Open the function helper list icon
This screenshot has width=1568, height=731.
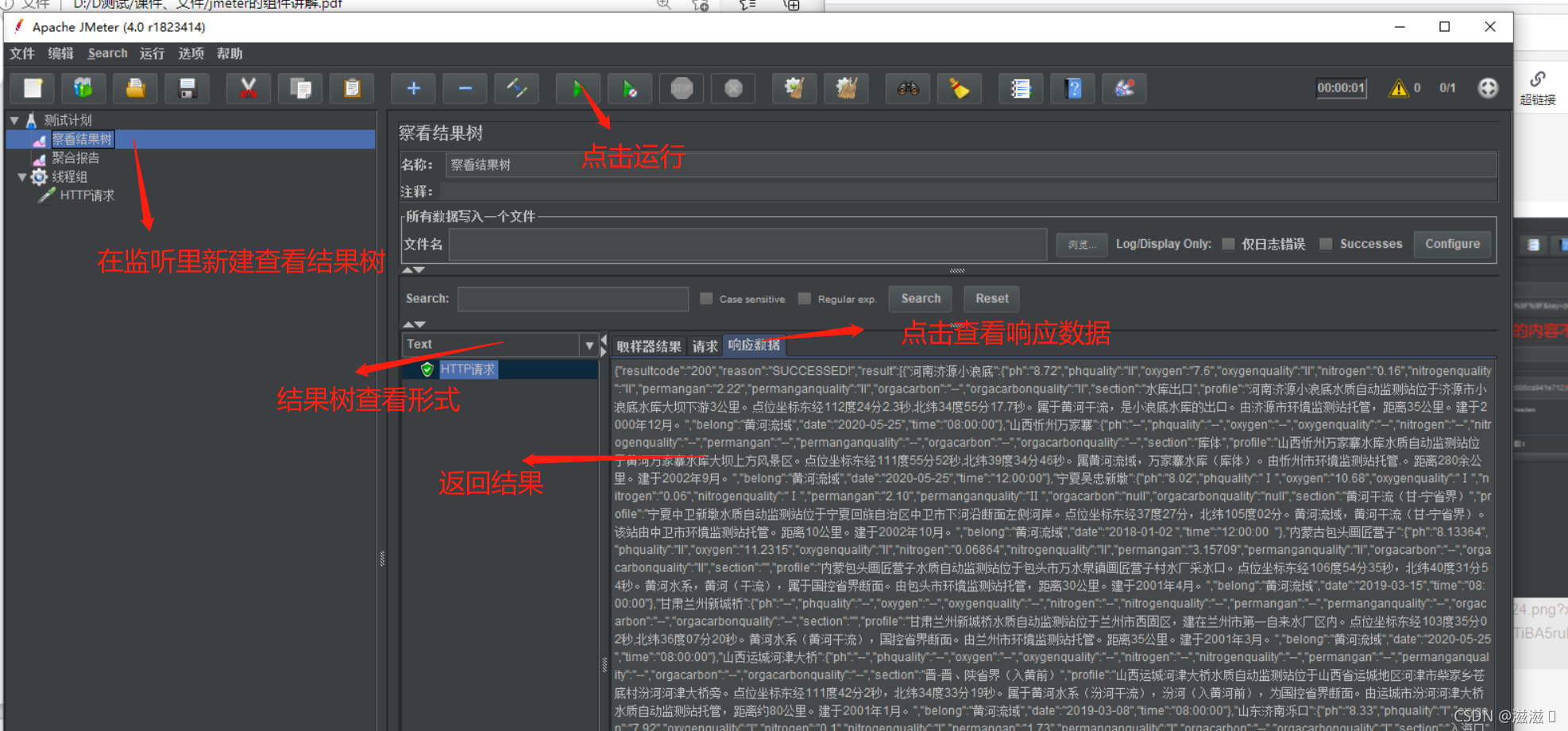point(1021,88)
